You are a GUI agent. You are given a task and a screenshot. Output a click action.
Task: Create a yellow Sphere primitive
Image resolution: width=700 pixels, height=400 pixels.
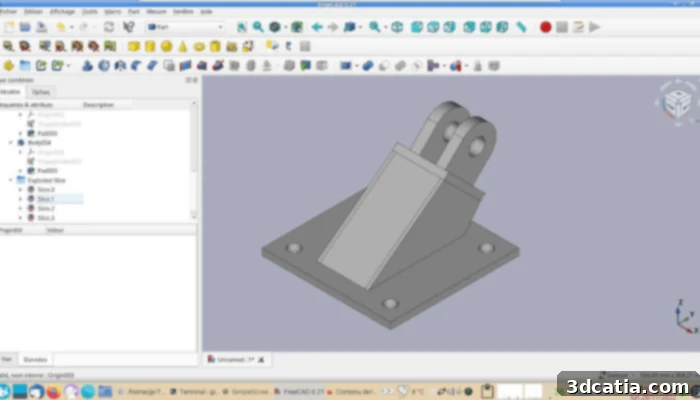(x=167, y=46)
